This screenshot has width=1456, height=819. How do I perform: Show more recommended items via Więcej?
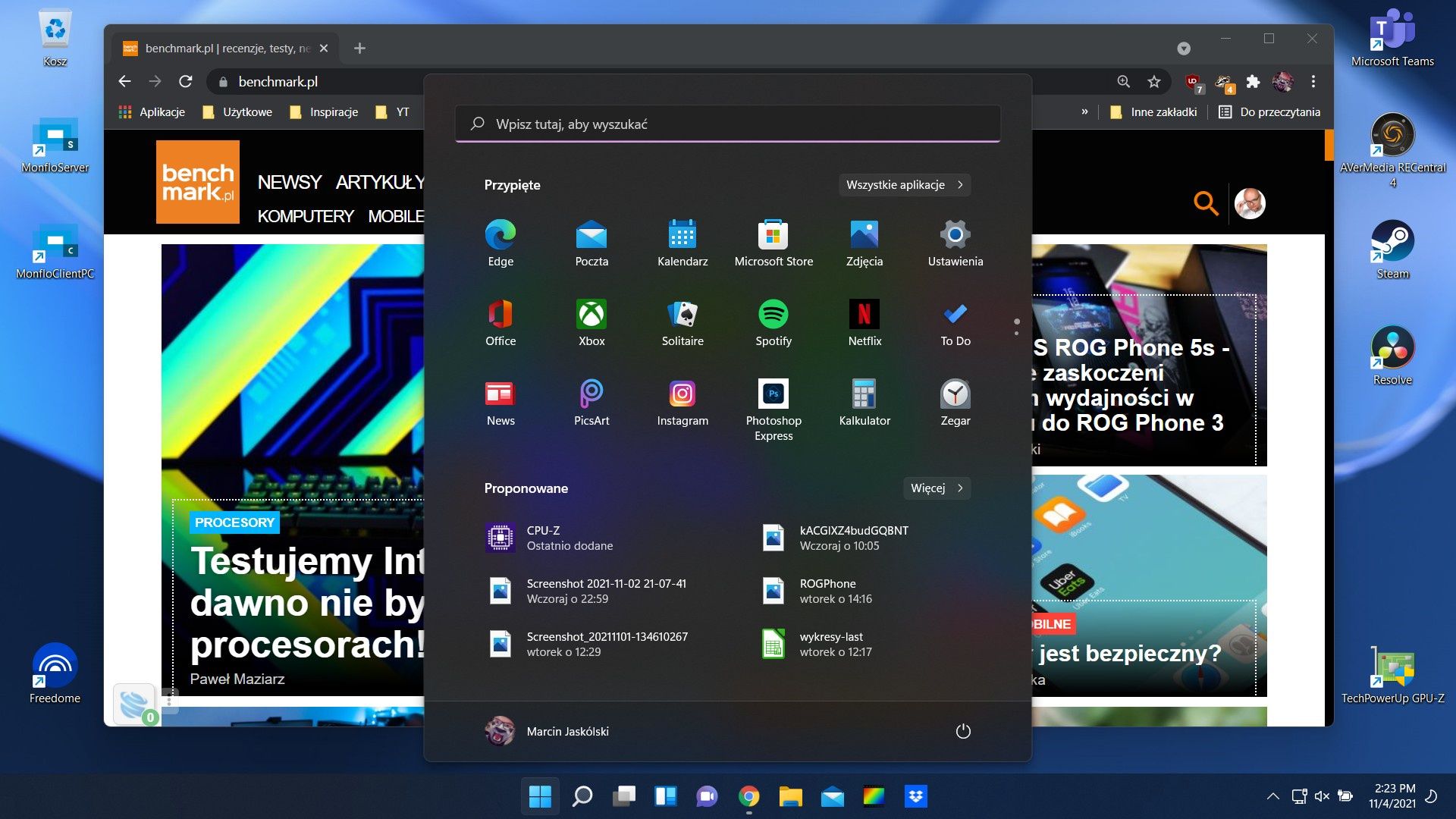(x=937, y=488)
